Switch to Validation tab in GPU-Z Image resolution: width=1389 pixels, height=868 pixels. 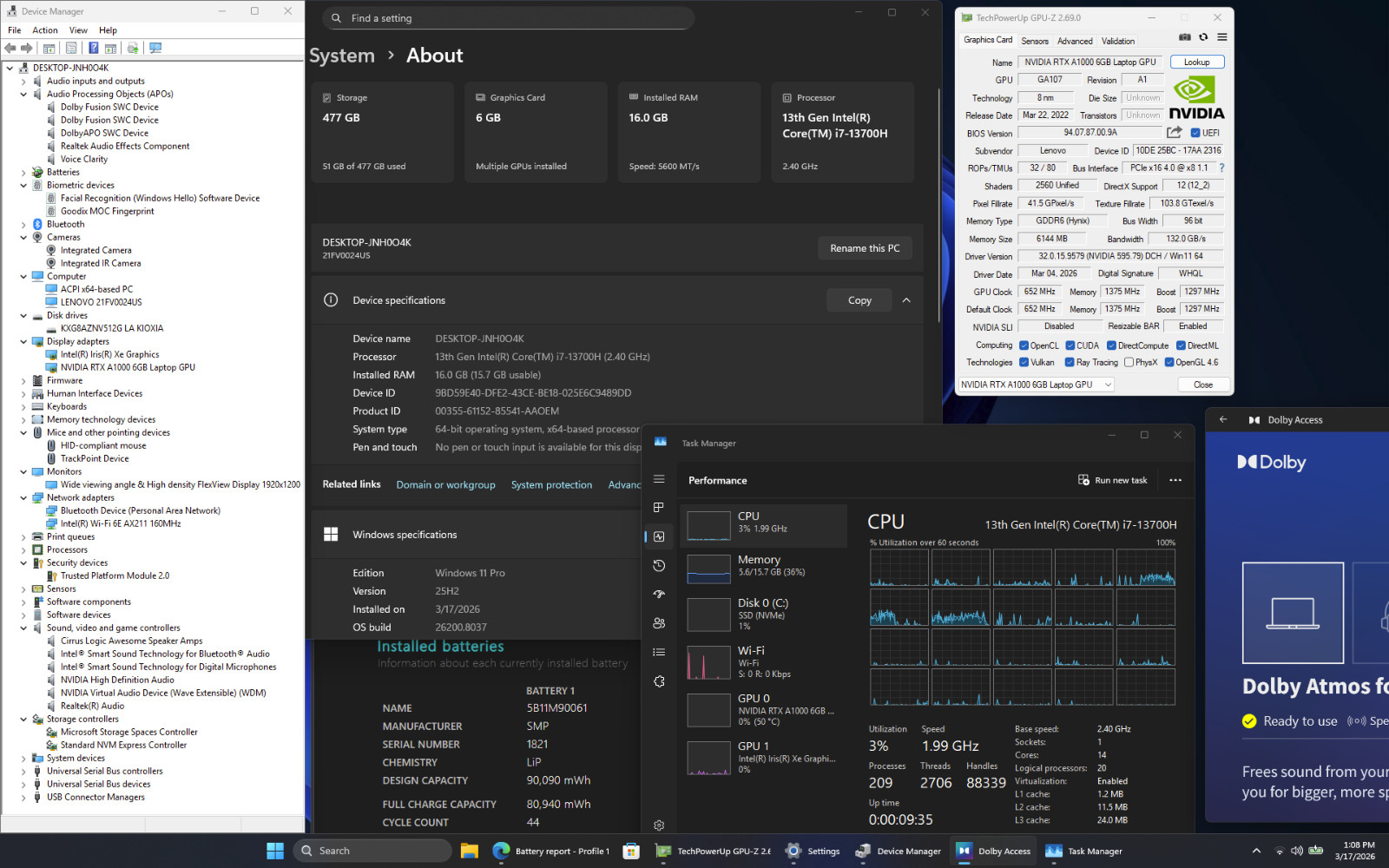(x=1118, y=41)
